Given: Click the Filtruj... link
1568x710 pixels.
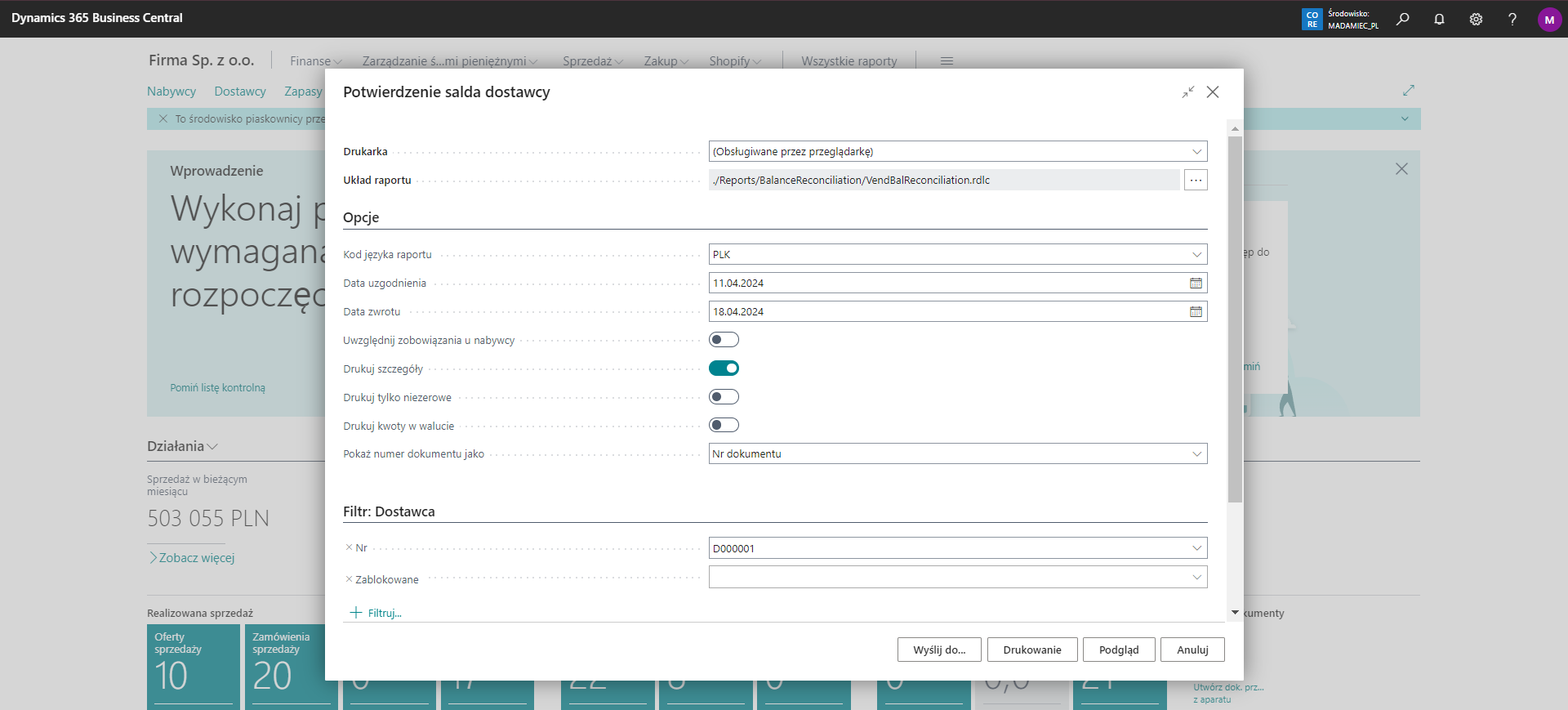Looking at the screenshot, I should click(385, 613).
